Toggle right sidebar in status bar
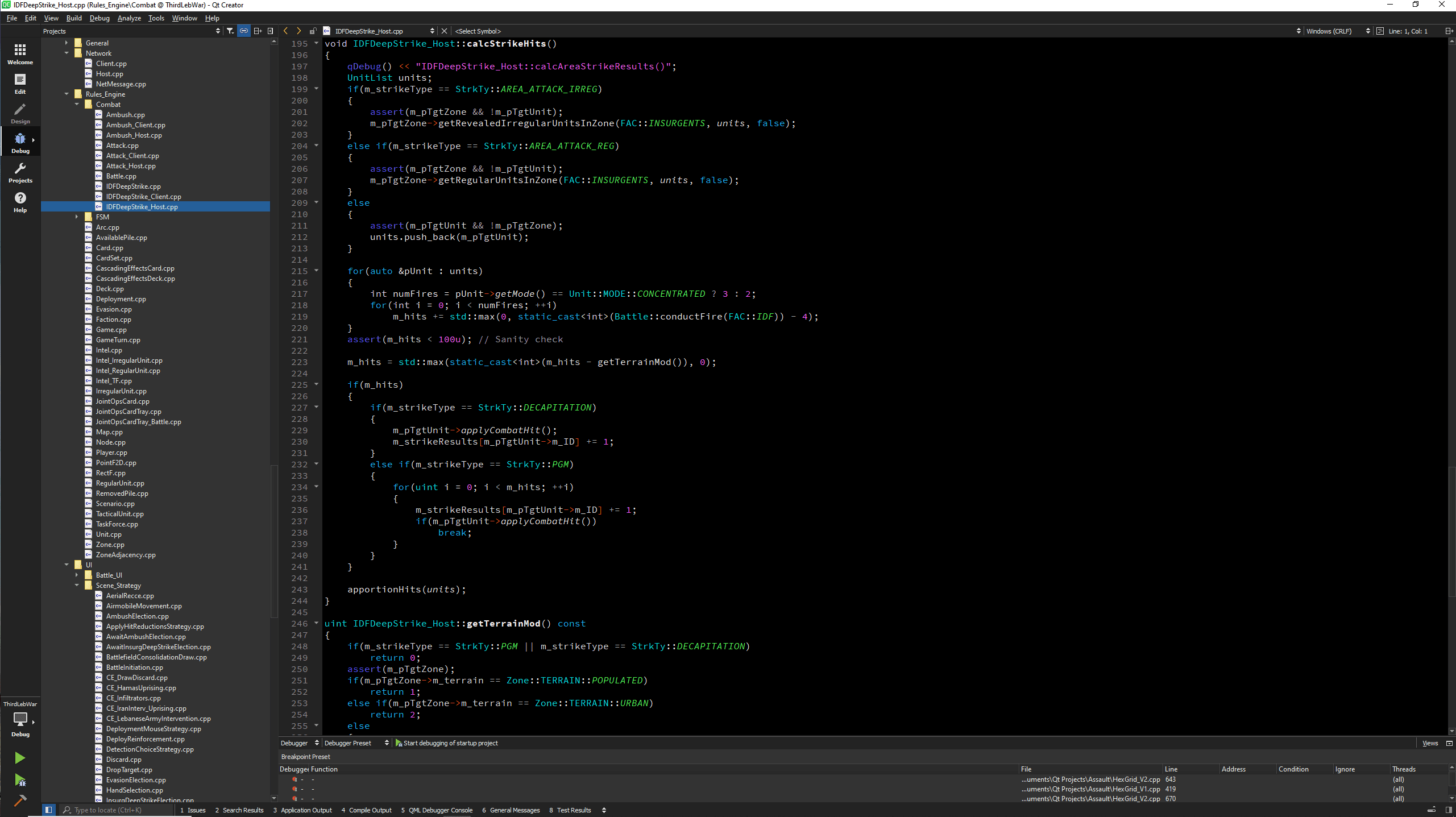This screenshot has width=1456, height=817. point(1449,810)
